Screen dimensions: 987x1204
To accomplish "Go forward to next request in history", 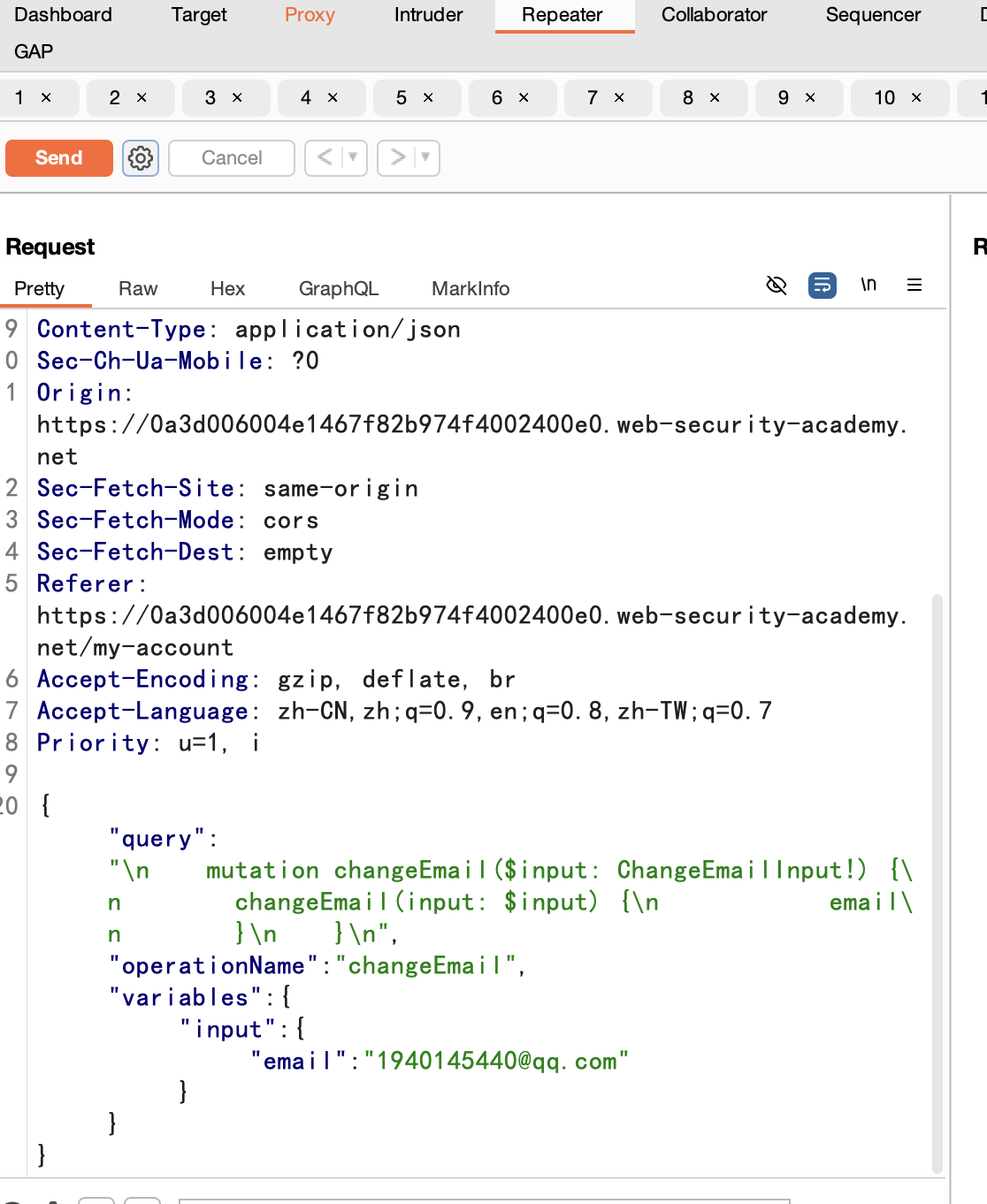I will pyautogui.click(x=397, y=158).
